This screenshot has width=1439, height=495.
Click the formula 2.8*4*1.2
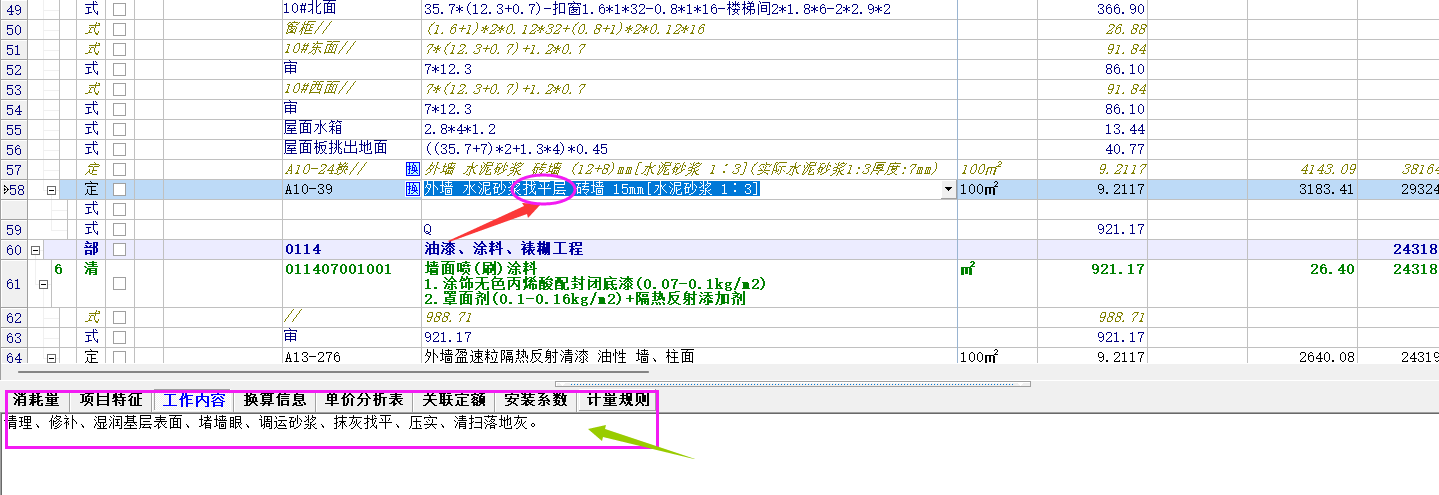click(460, 129)
